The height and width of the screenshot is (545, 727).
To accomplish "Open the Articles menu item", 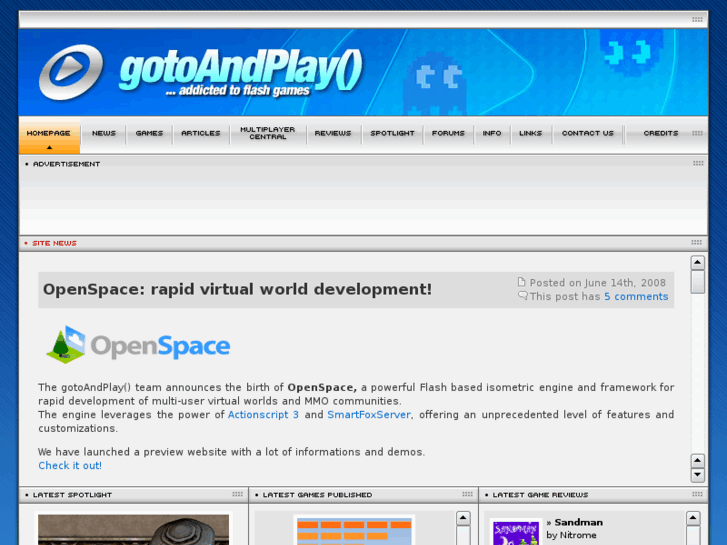I will click(x=201, y=134).
